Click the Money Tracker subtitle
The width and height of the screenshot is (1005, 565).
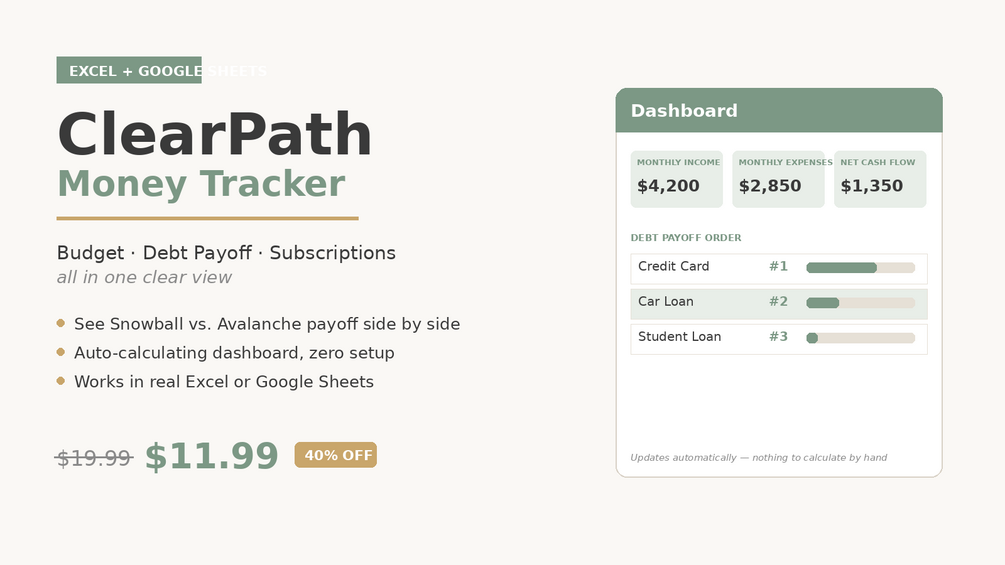point(201,184)
